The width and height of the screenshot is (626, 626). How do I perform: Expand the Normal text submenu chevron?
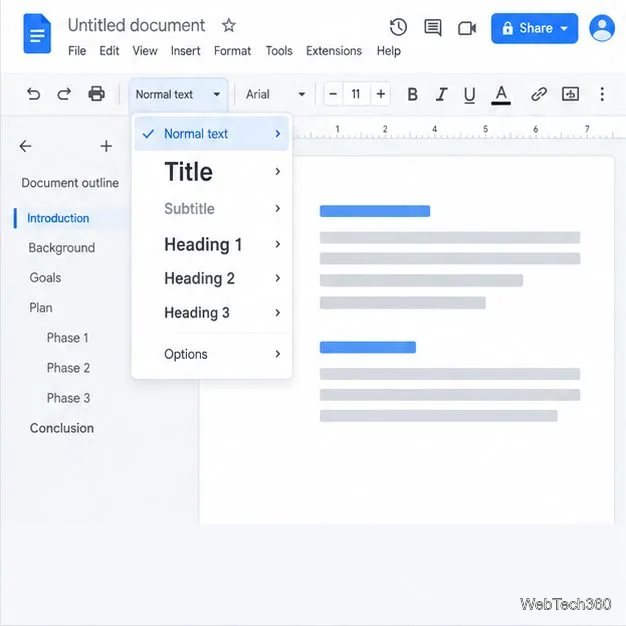[278, 134]
